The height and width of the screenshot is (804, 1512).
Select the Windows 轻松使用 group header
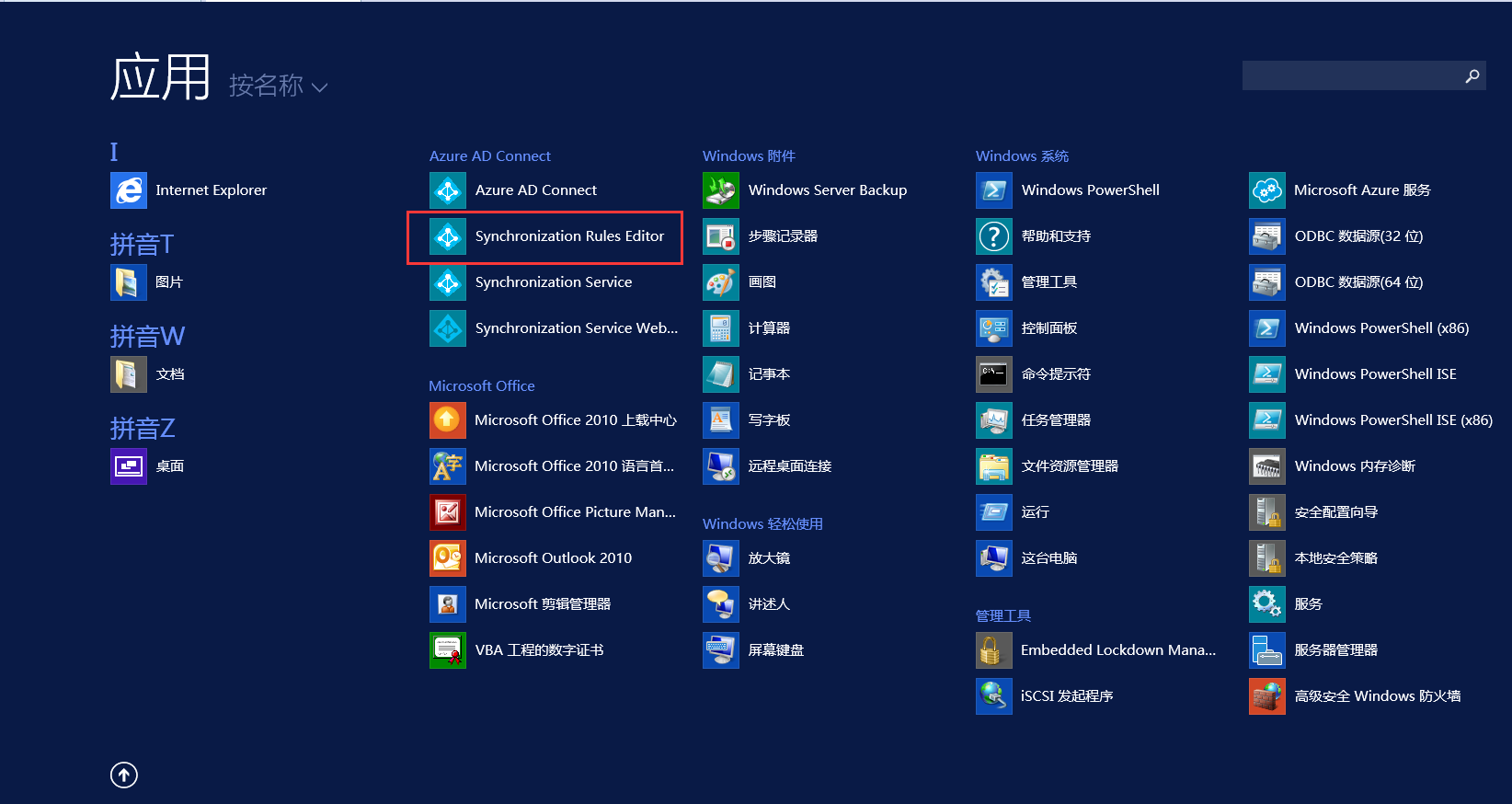(762, 524)
